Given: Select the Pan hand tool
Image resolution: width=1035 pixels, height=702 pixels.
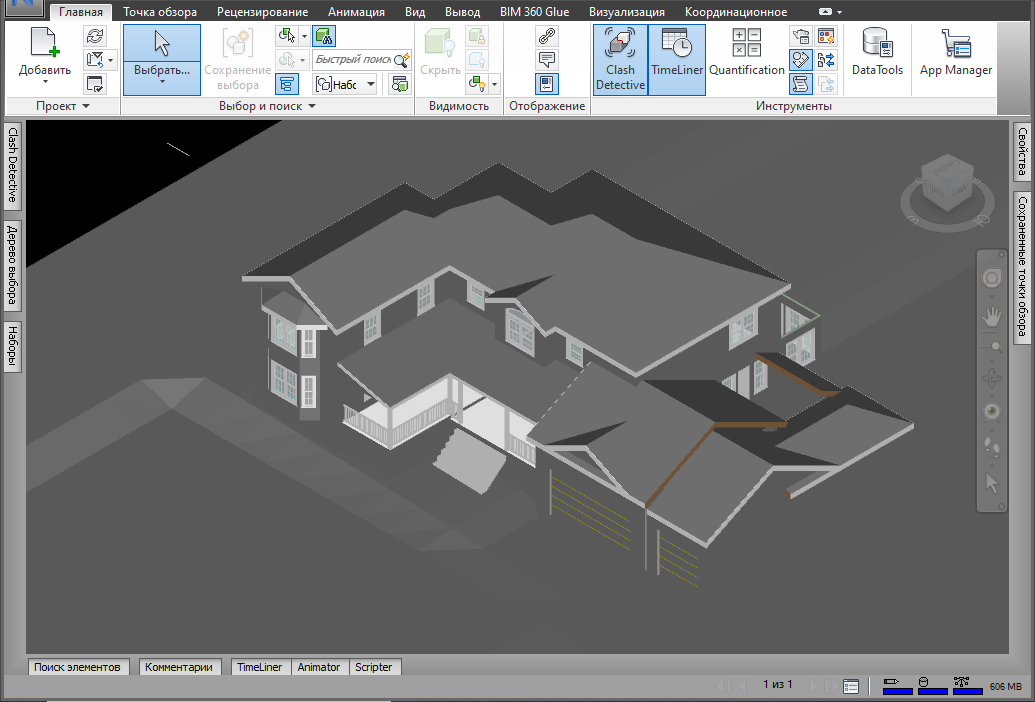Looking at the screenshot, I should [x=991, y=316].
